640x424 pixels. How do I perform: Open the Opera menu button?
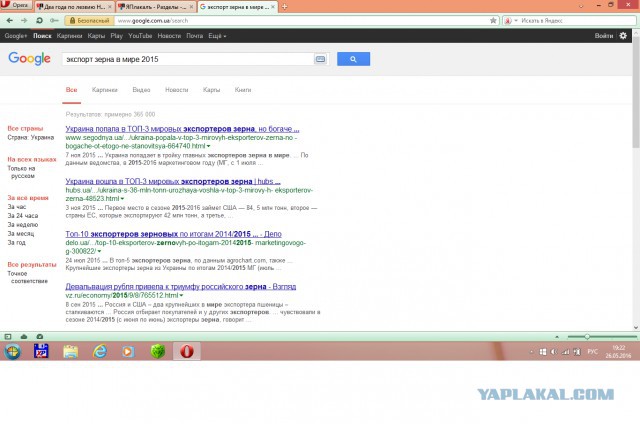coord(16,6)
